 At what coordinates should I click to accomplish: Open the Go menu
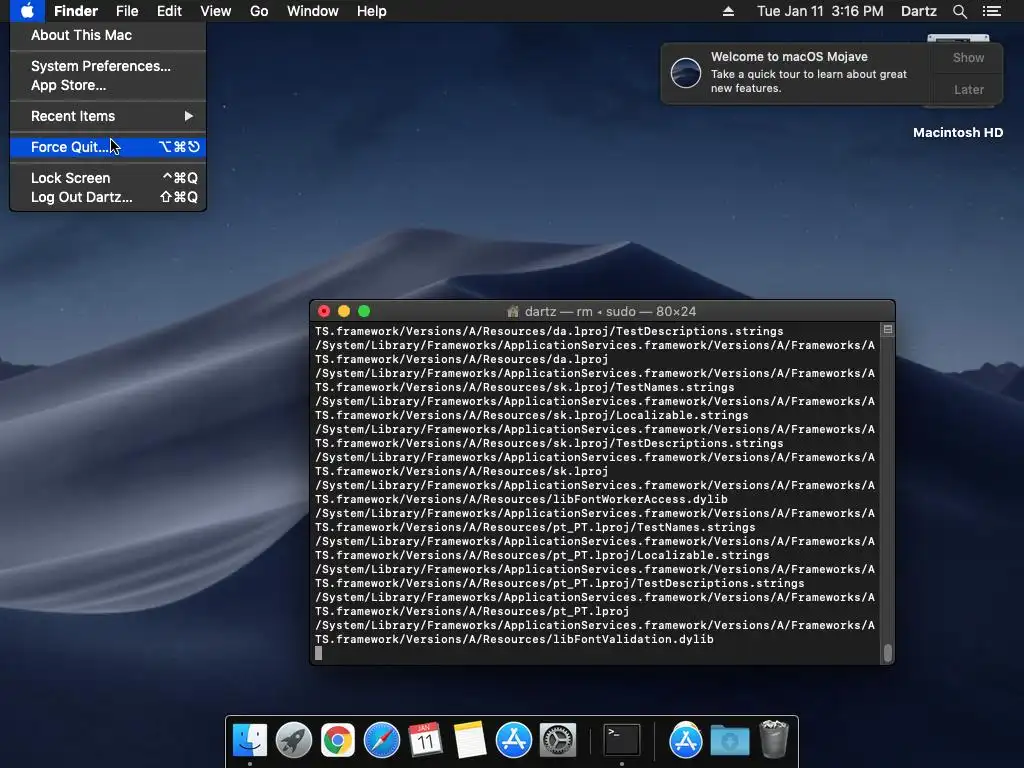[x=259, y=11]
